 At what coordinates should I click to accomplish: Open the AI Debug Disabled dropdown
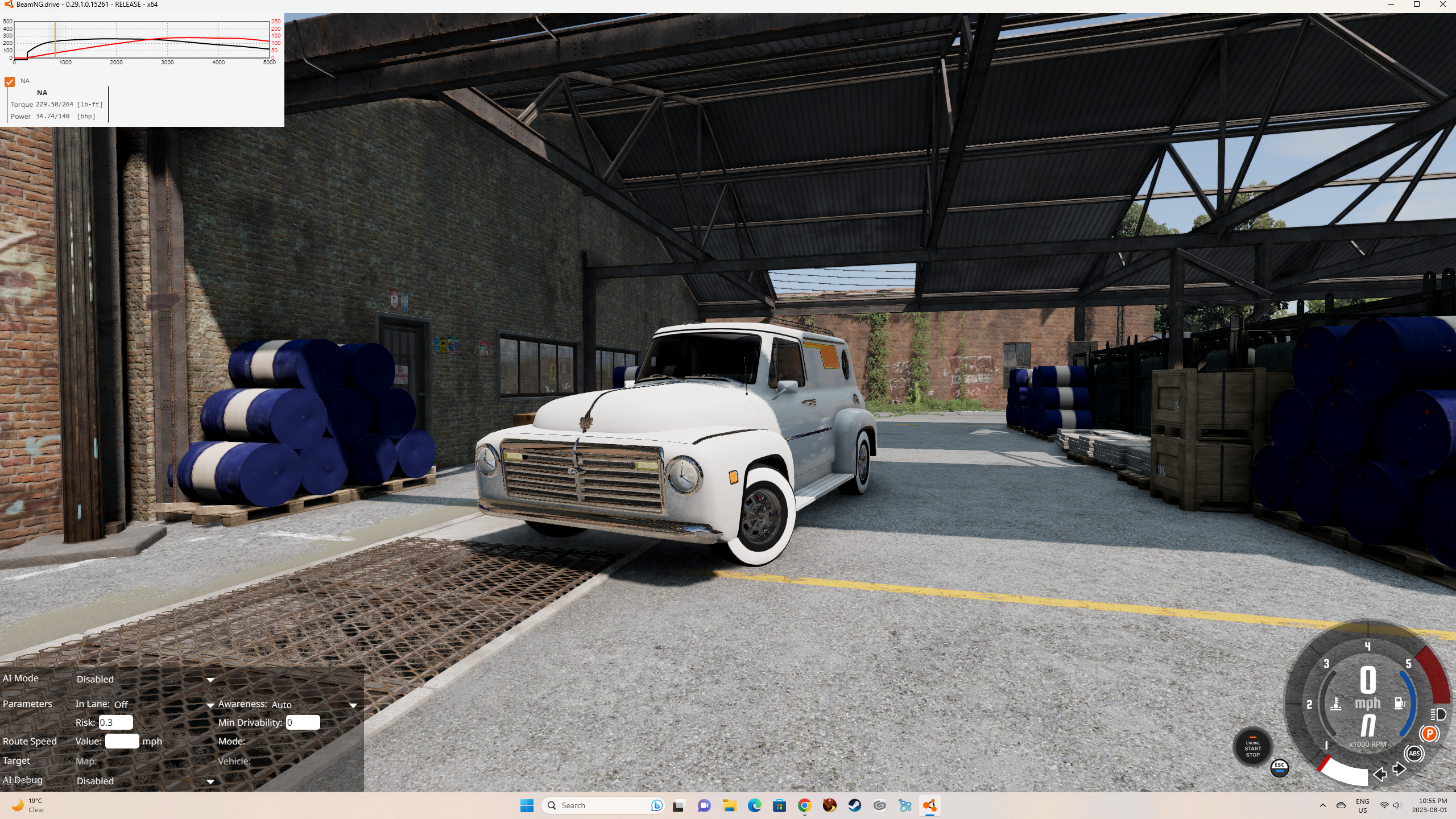tap(145, 781)
